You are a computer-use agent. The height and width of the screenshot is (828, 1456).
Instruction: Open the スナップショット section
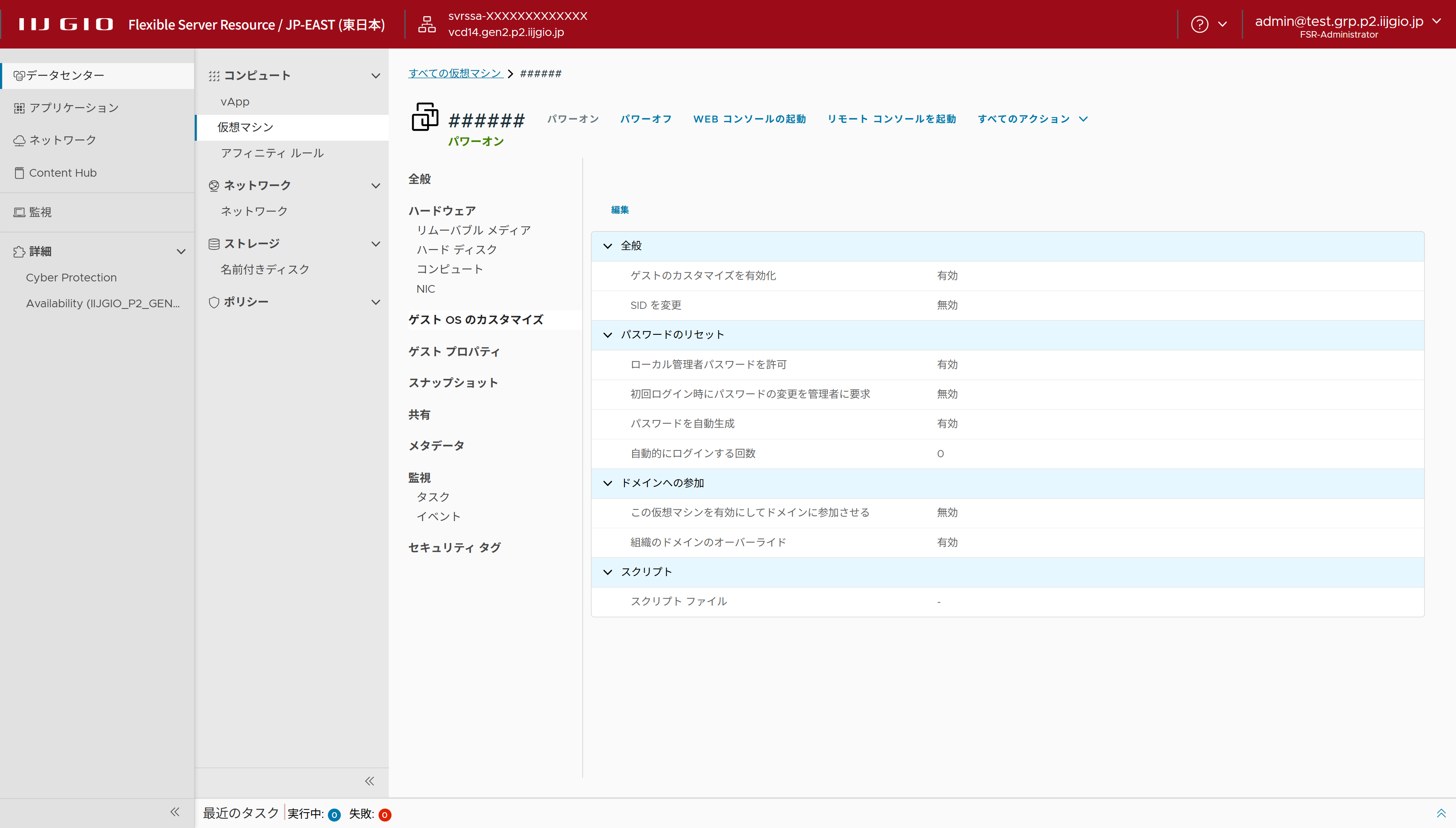pos(453,383)
